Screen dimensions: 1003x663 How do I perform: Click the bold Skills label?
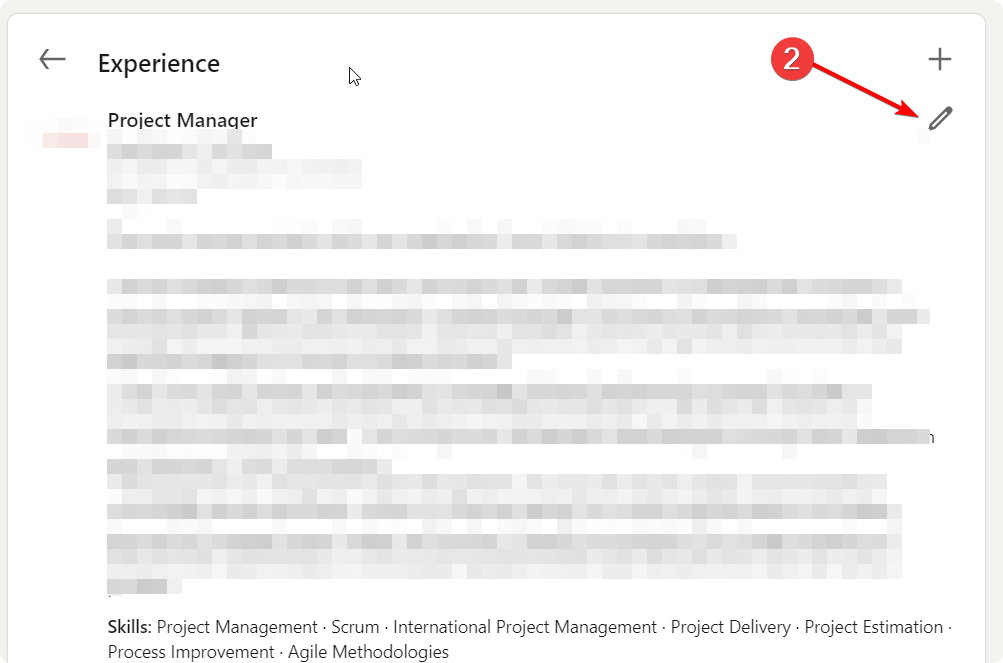tap(129, 627)
